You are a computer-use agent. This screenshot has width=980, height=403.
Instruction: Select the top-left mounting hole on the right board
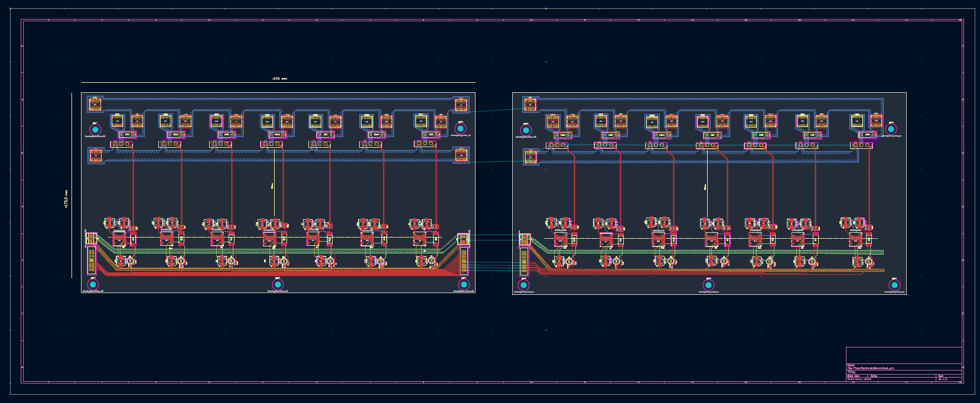click(526, 129)
